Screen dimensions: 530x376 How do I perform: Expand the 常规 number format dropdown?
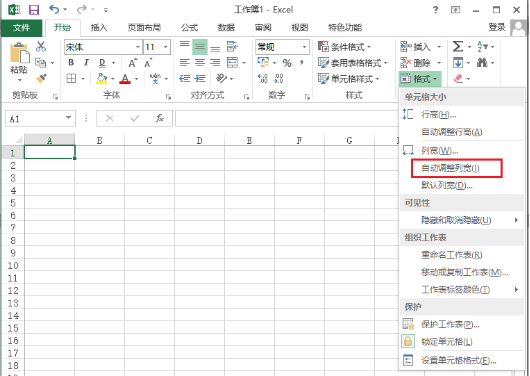(x=304, y=47)
